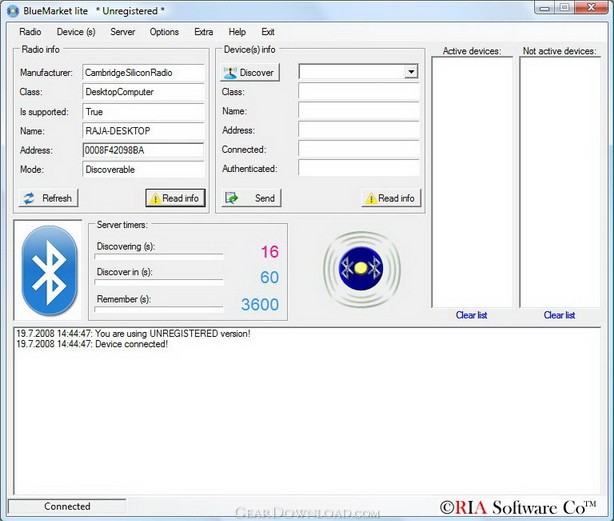Click the Connected status bar entry
Screen dimensions: 614x521
(67, 507)
